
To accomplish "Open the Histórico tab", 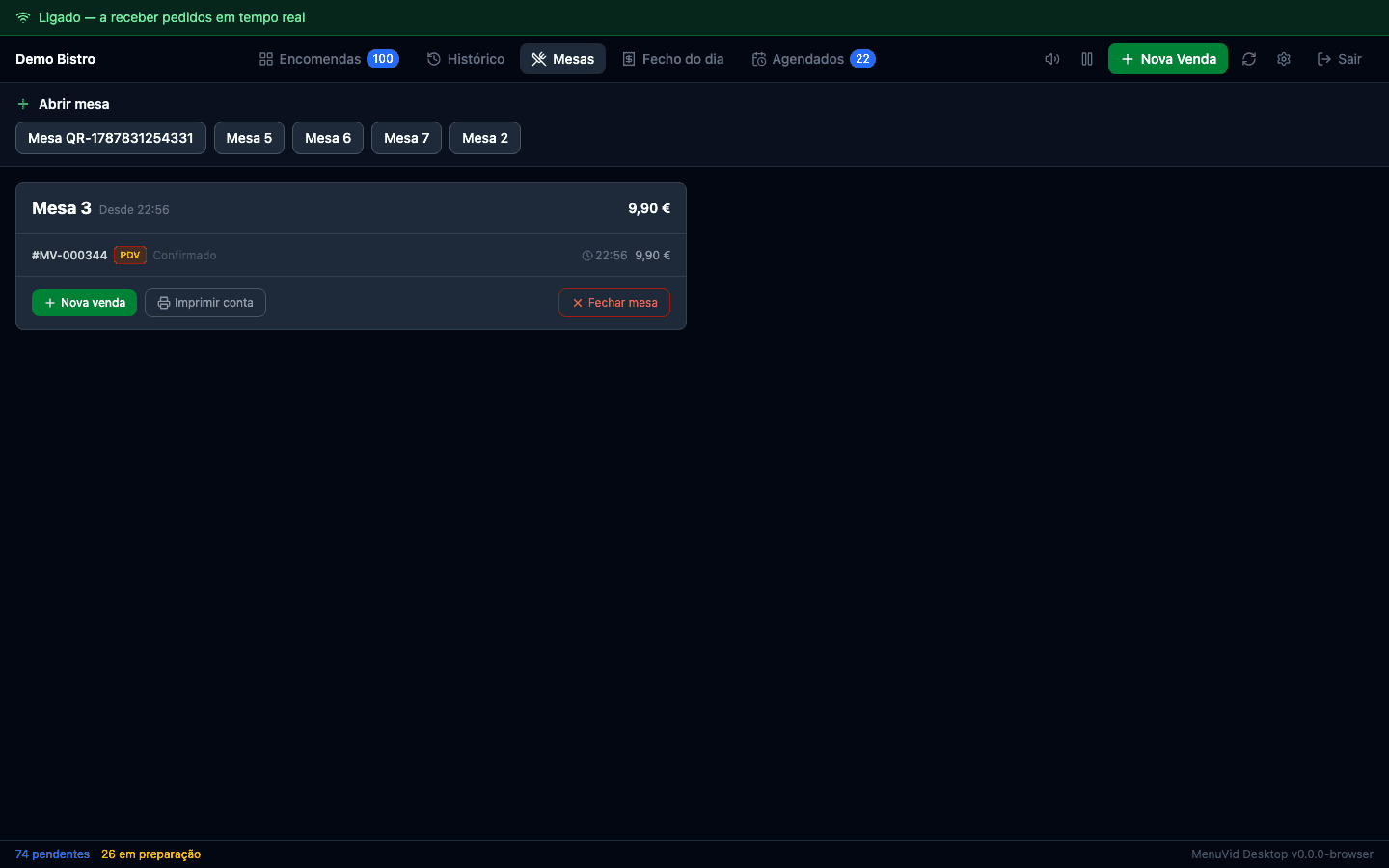I will 466,59.
